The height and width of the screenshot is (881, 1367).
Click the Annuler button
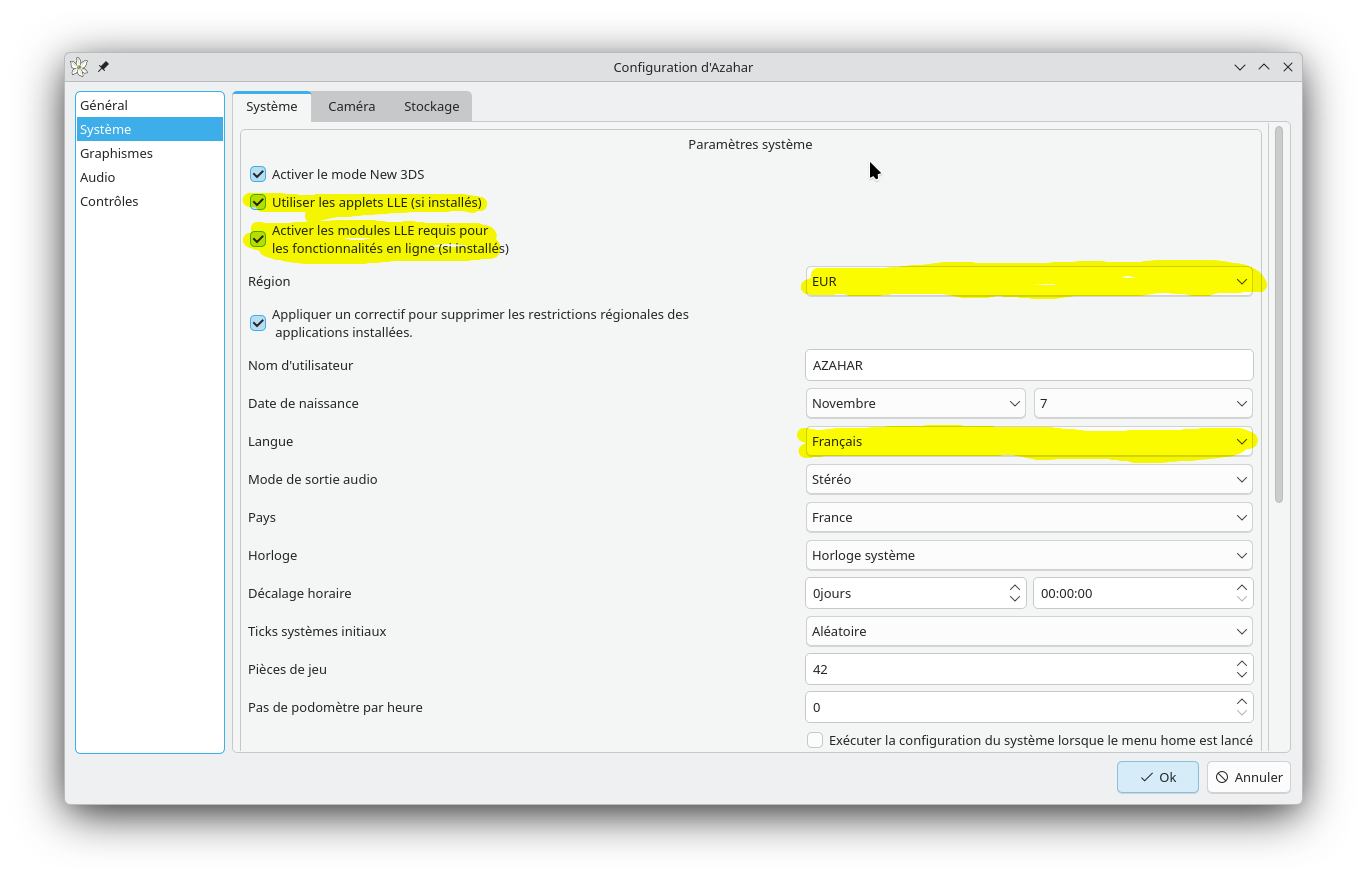1249,777
